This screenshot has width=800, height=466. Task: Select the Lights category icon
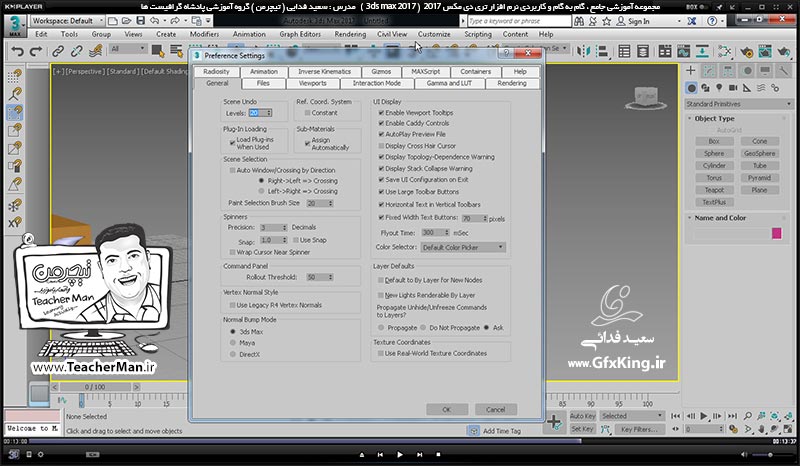[x=719, y=88]
